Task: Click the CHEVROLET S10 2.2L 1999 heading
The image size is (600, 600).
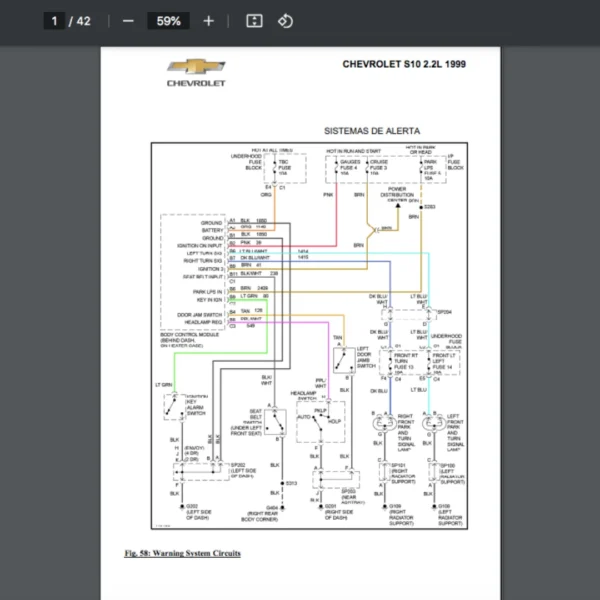Action: [x=404, y=64]
